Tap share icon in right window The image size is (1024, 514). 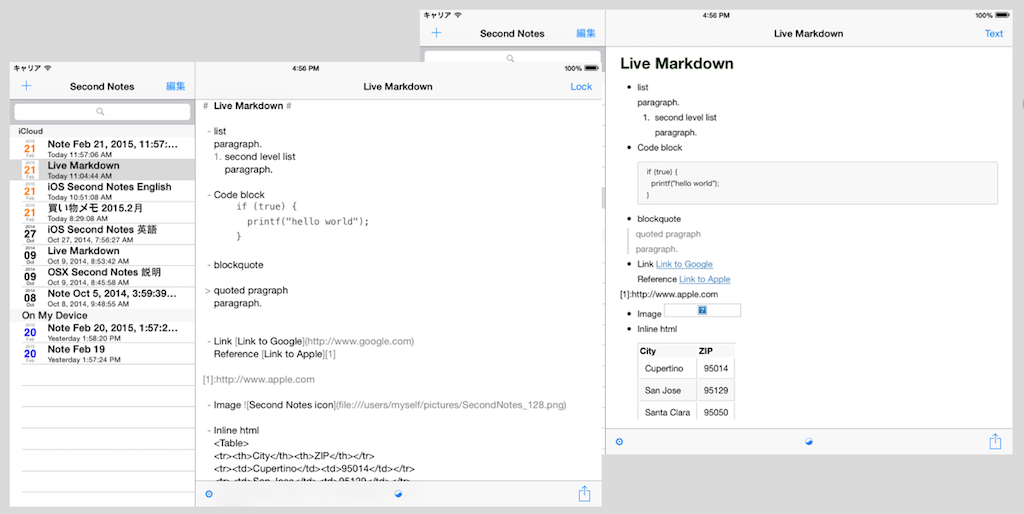click(x=995, y=441)
